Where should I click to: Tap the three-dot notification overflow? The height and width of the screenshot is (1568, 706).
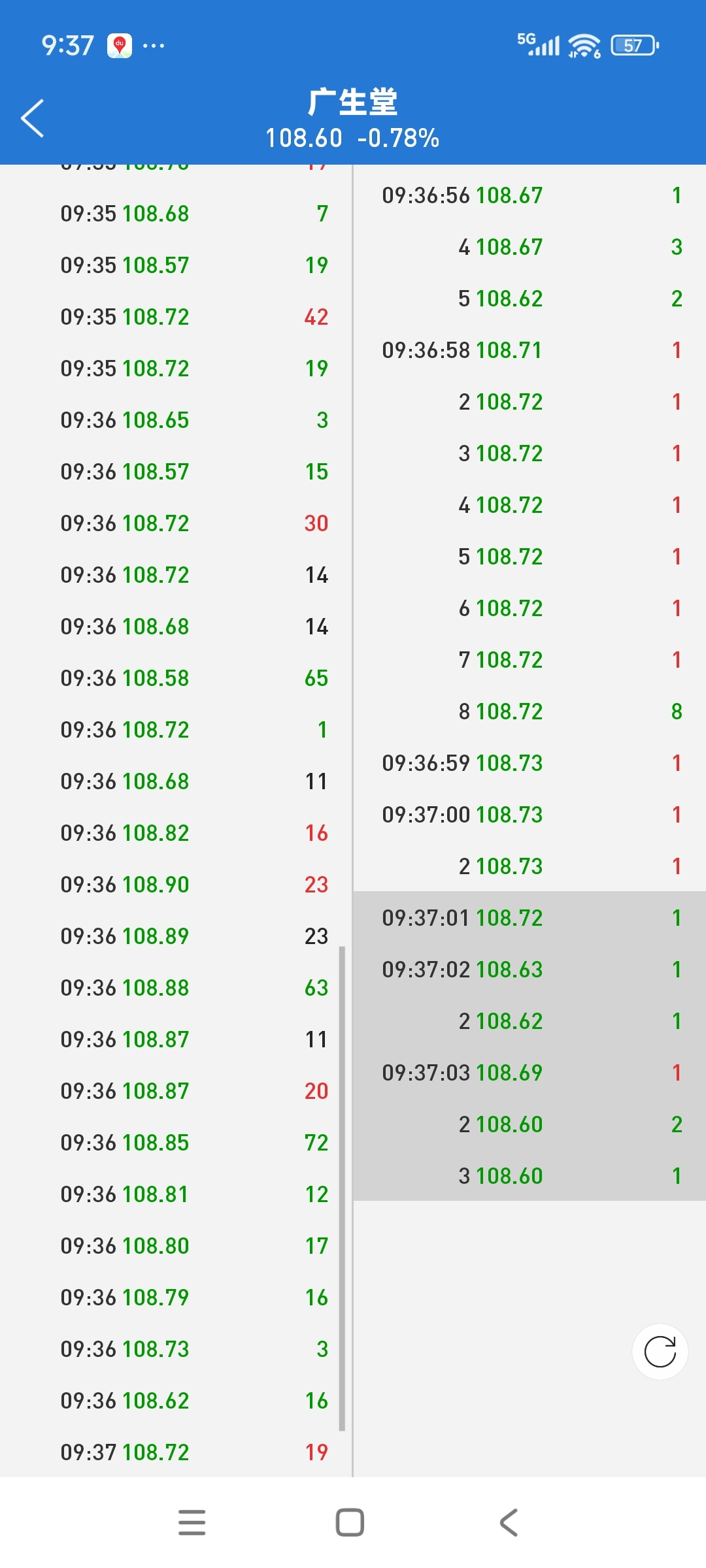click(x=154, y=45)
